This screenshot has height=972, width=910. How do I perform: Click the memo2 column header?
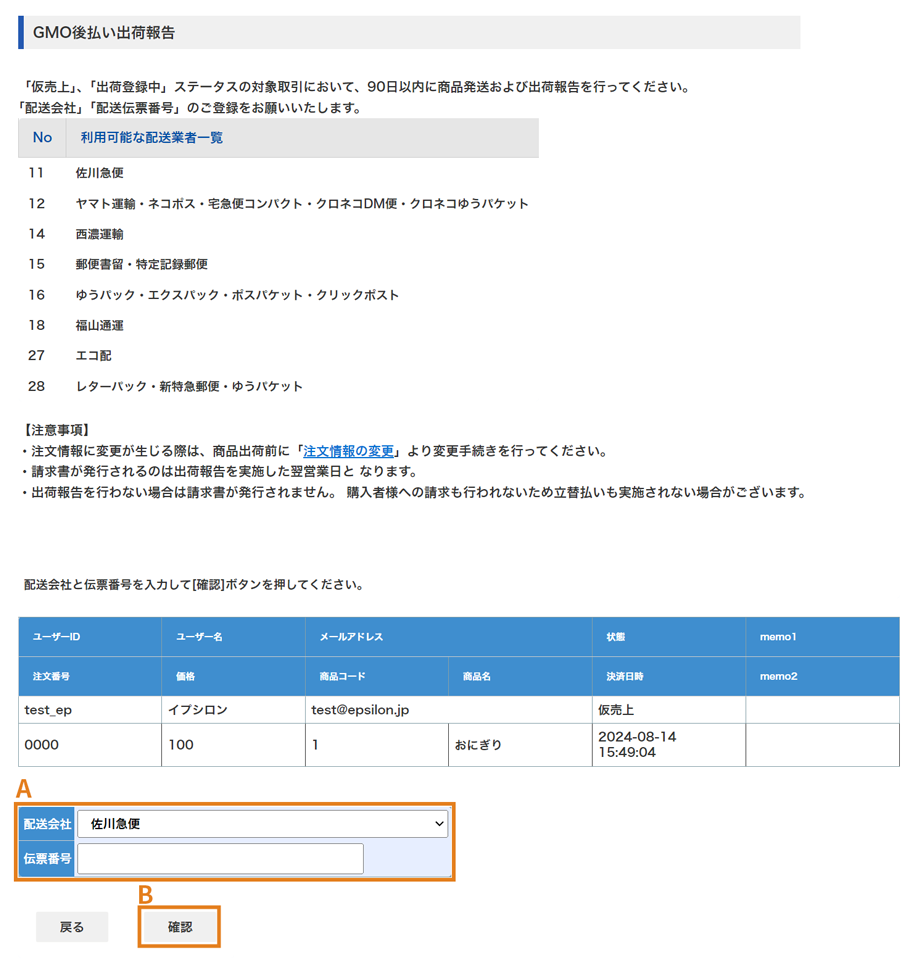coord(823,676)
